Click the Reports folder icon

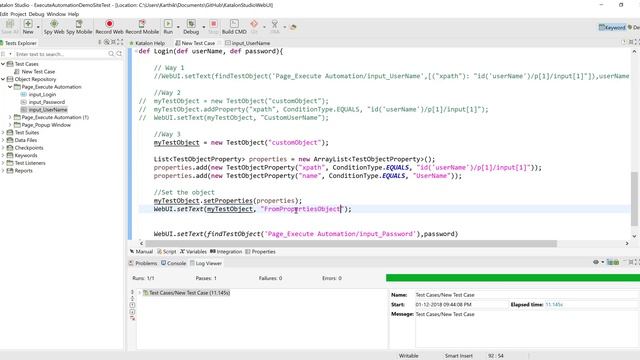10,171
